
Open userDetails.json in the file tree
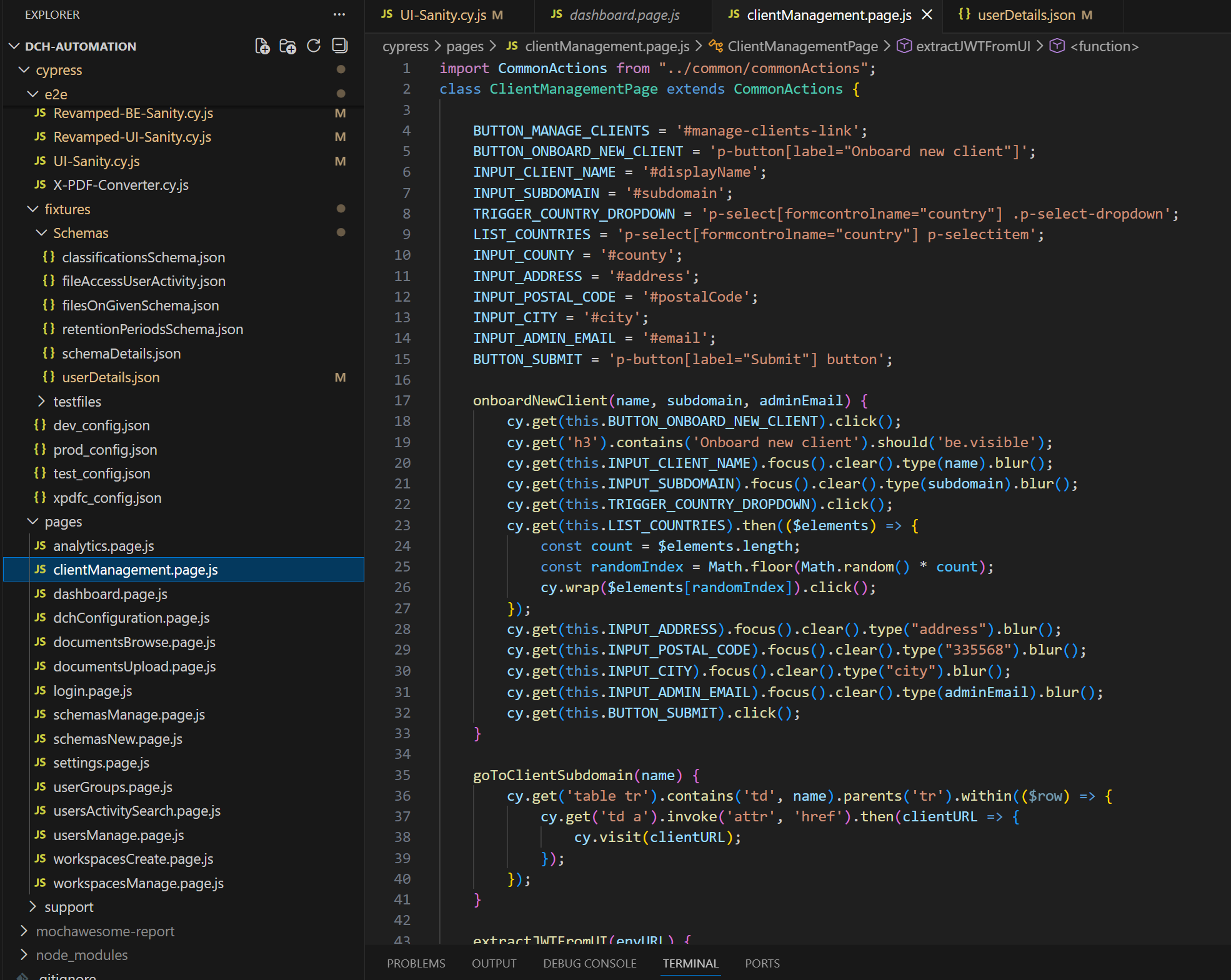pyautogui.click(x=111, y=377)
